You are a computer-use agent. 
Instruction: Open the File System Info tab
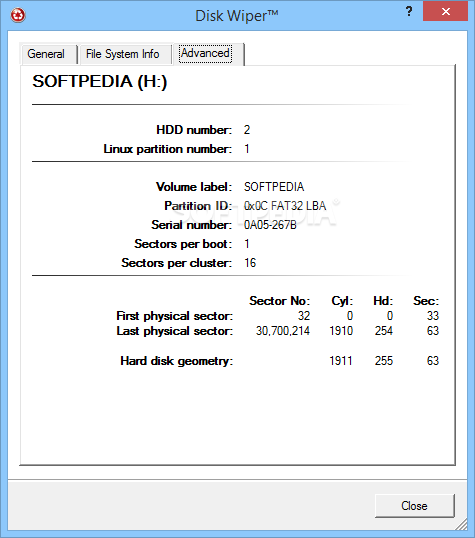coord(125,54)
